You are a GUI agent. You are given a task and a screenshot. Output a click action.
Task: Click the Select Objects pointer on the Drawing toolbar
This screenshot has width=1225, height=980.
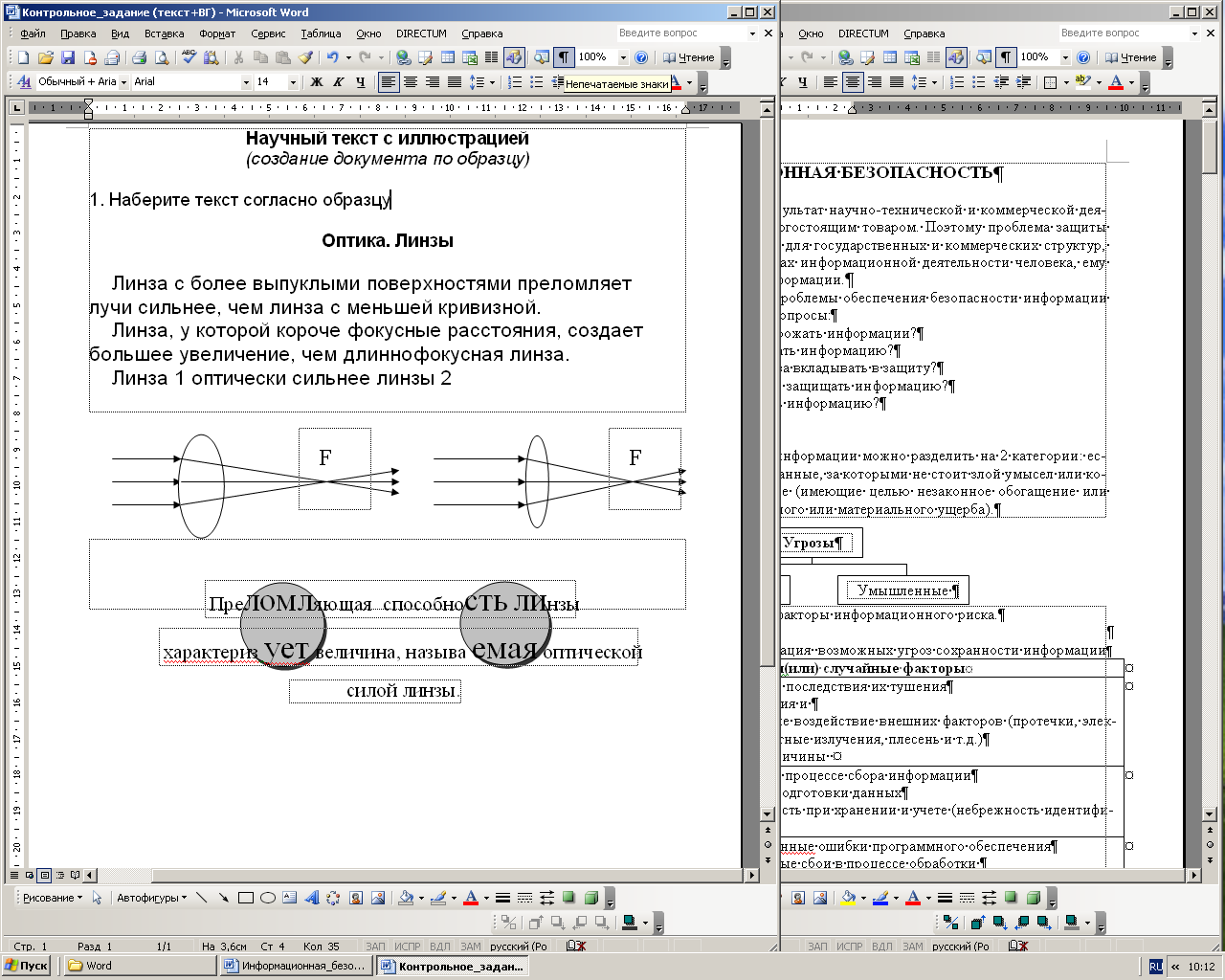coord(96,898)
